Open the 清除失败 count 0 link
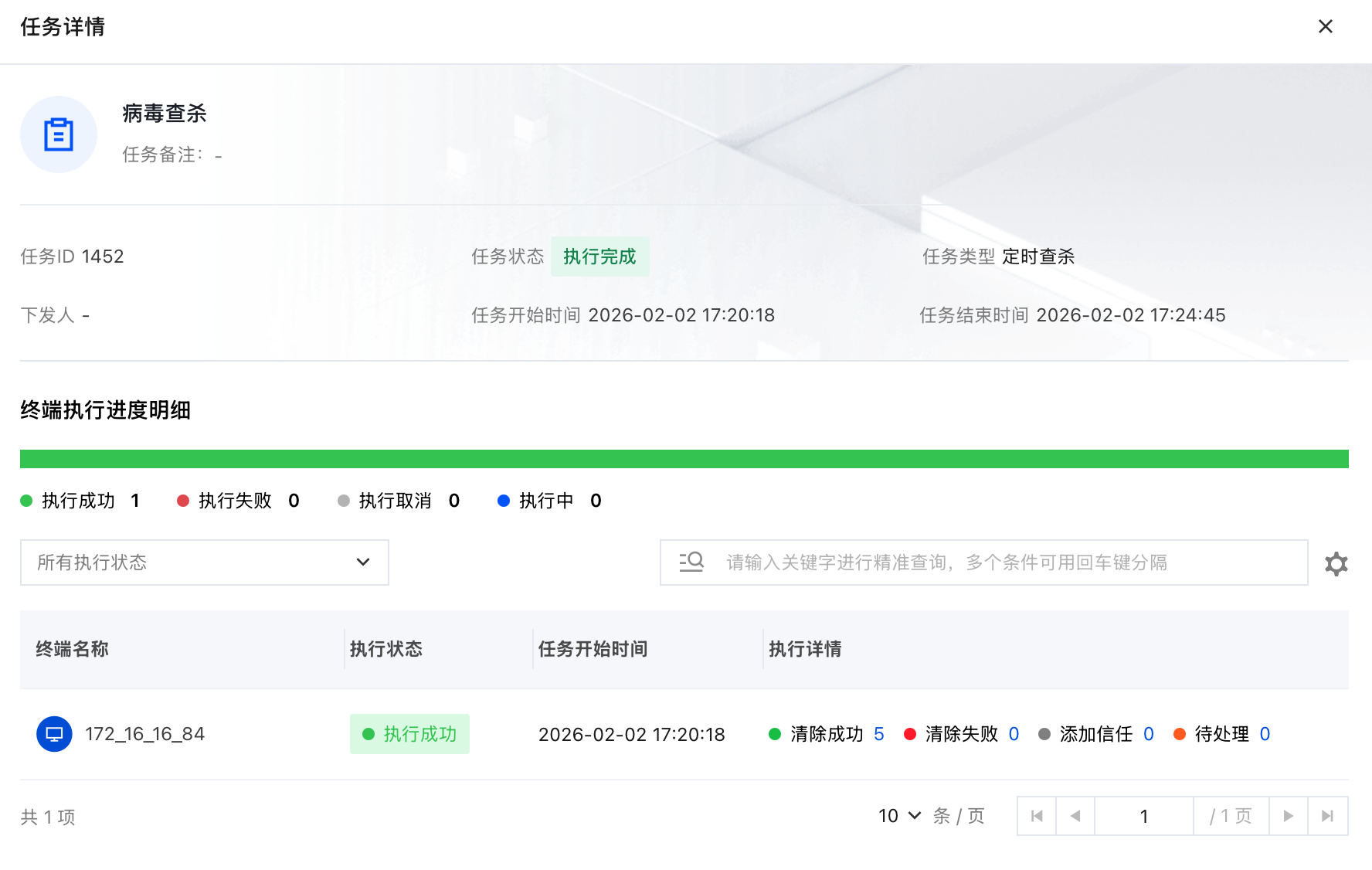The image size is (1372, 870). coord(1014,734)
